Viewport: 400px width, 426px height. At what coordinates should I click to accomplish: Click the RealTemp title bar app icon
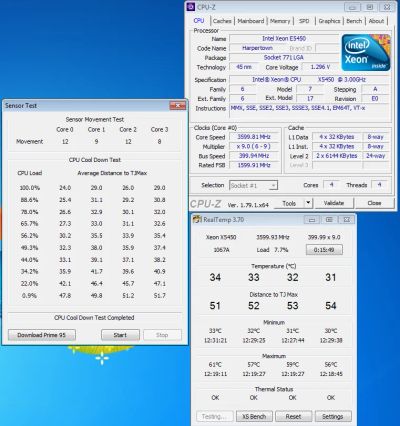coord(197,219)
